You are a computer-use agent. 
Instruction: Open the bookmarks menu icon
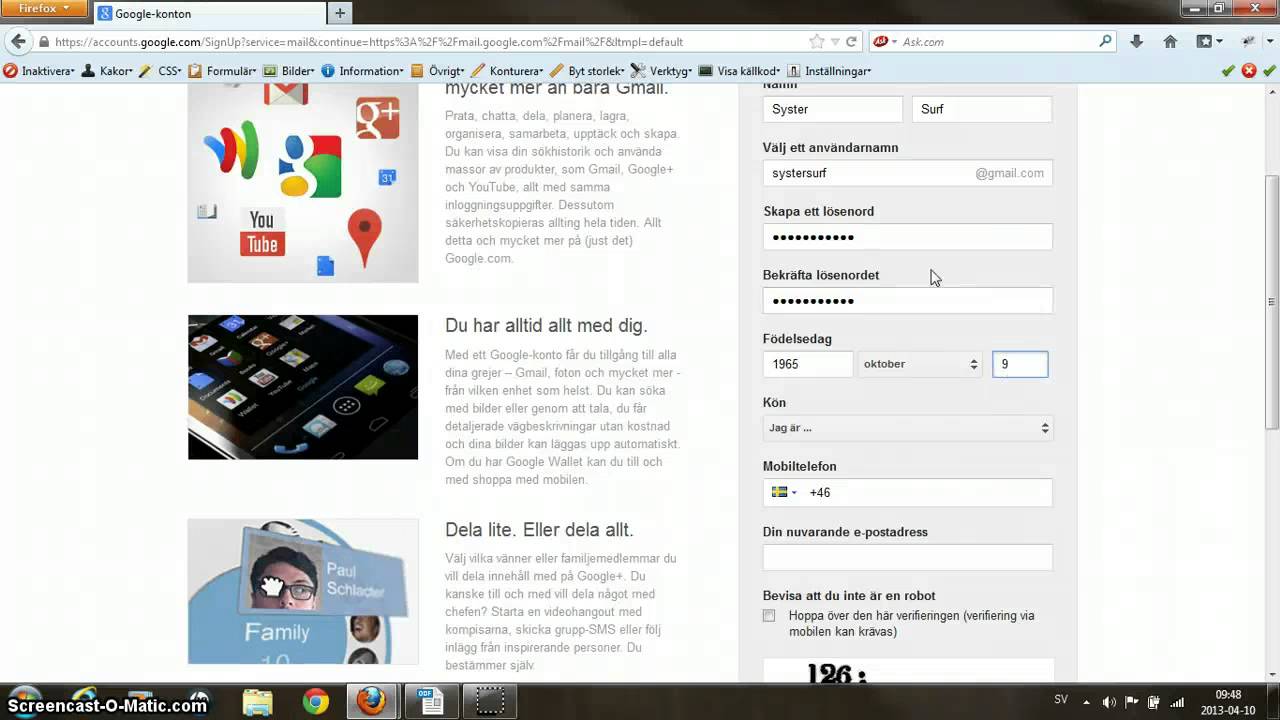click(x=1209, y=42)
